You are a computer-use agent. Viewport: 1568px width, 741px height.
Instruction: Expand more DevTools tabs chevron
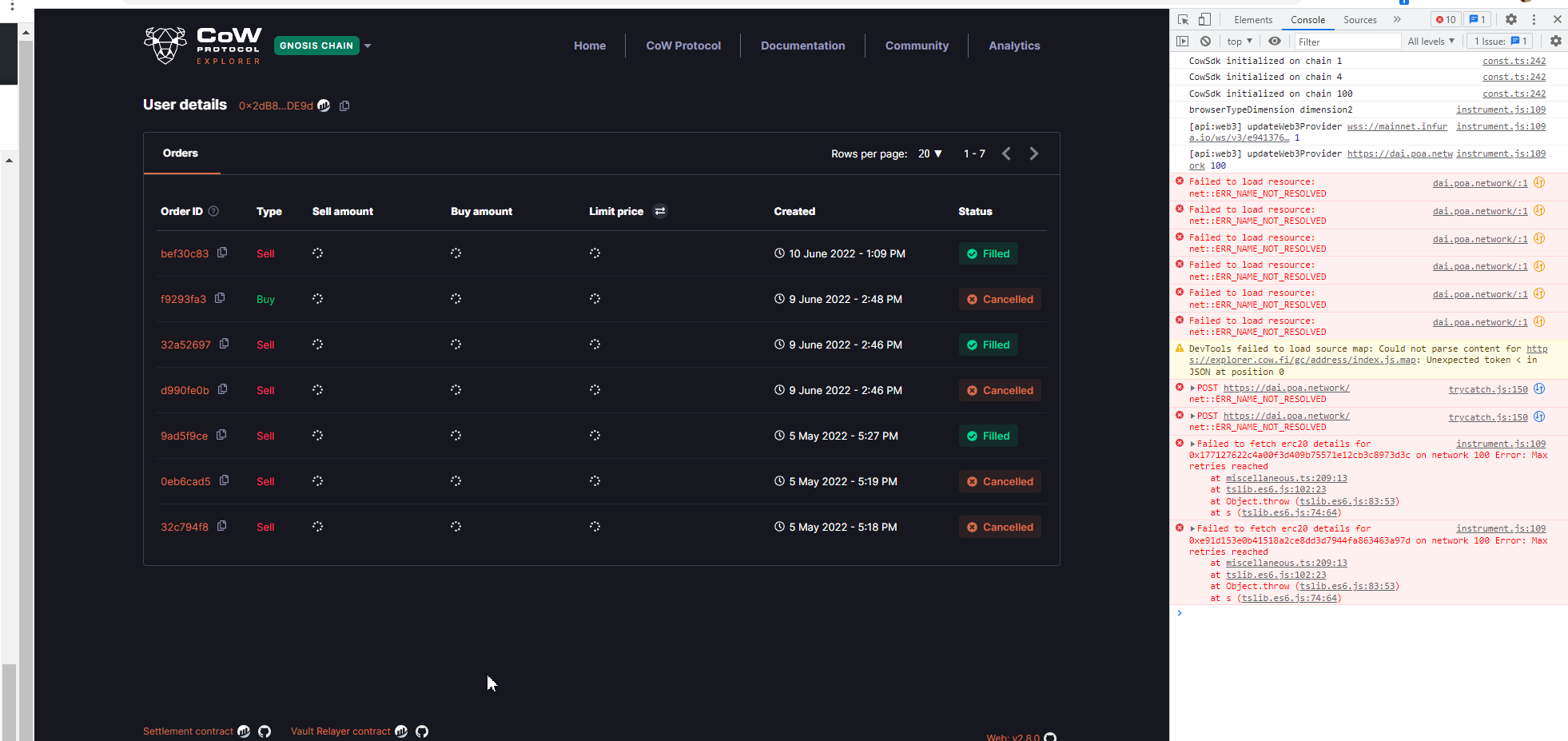(x=1397, y=19)
